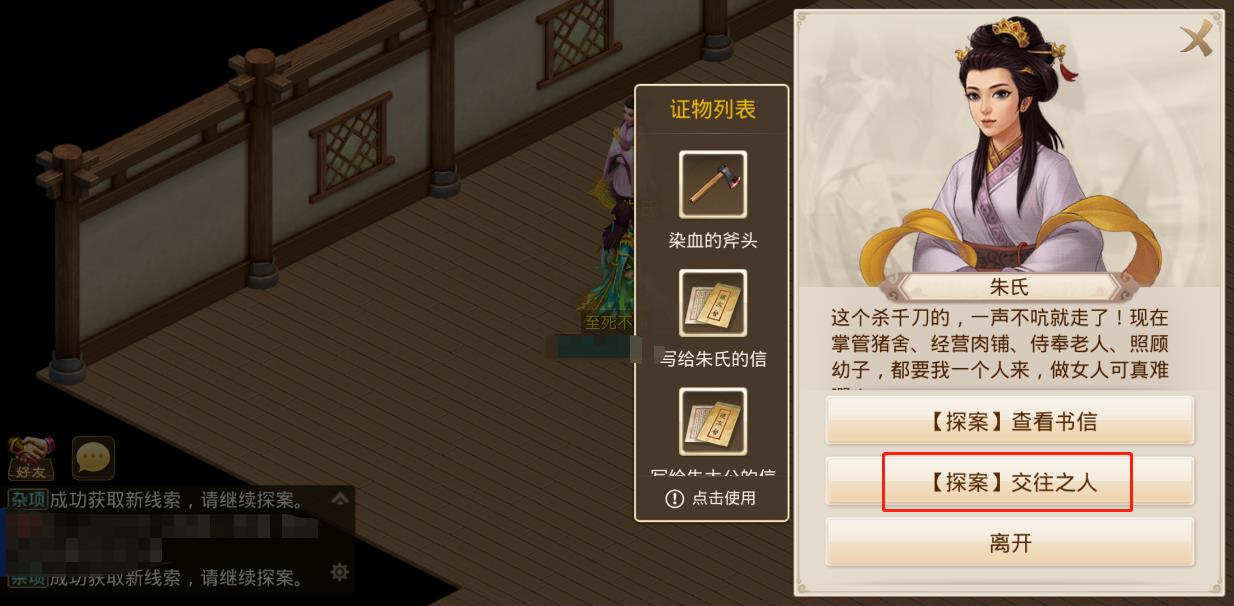Select the 写给朱氏的信 letter evidence icon
The width and height of the screenshot is (1234, 606).
click(x=713, y=303)
